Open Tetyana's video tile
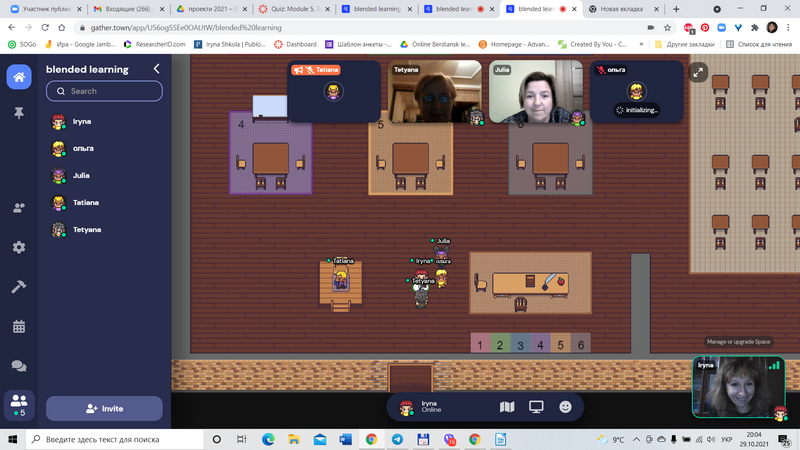The height and width of the screenshot is (450, 800). point(435,92)
